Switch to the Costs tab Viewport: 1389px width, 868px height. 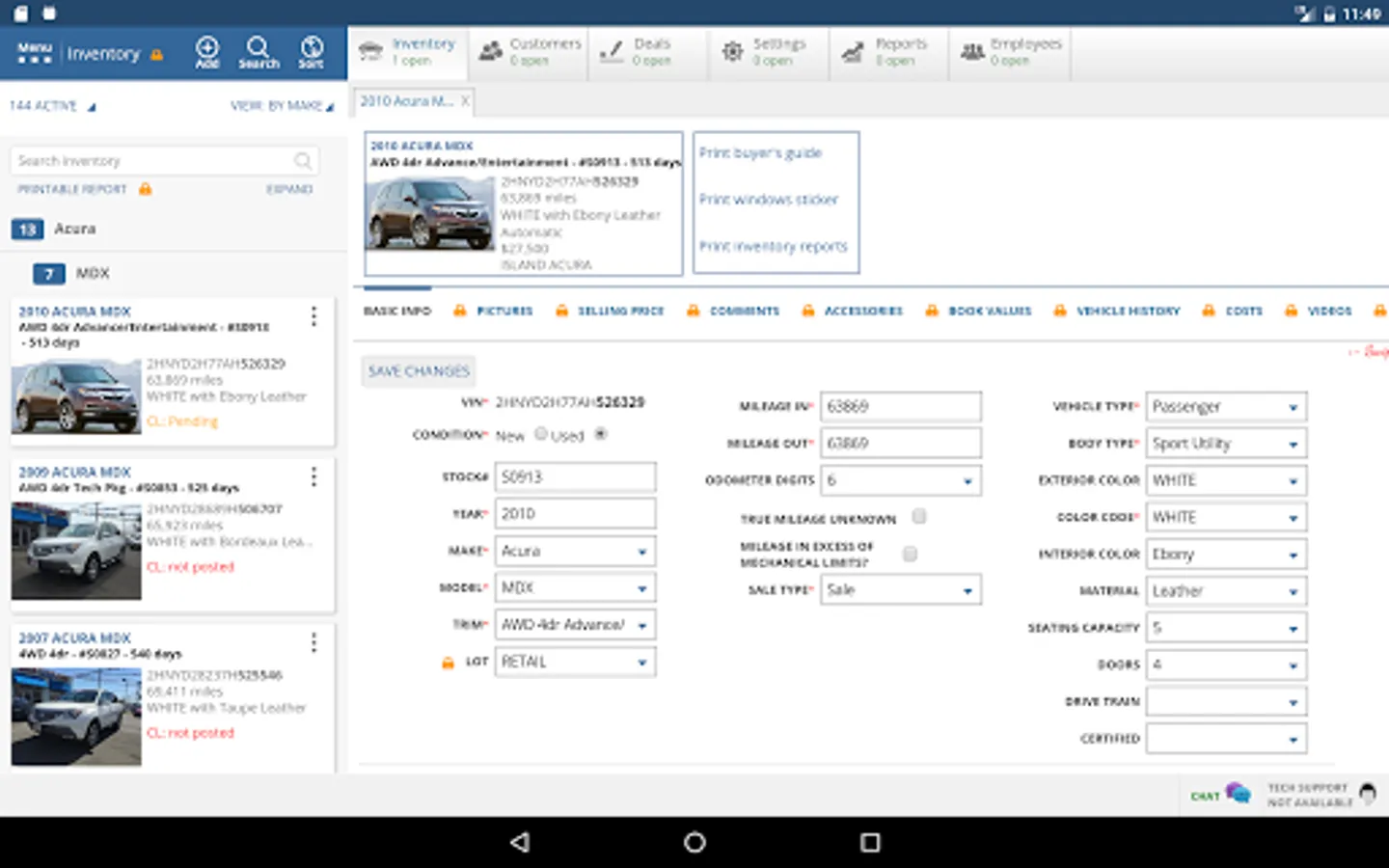point(1244,311)
